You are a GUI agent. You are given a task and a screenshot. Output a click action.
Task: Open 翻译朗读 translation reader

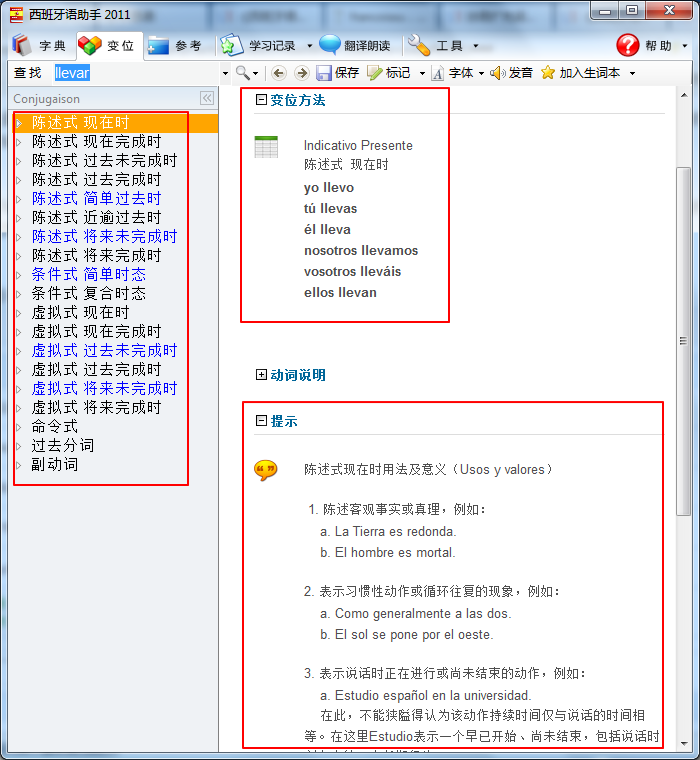(355, 46)
